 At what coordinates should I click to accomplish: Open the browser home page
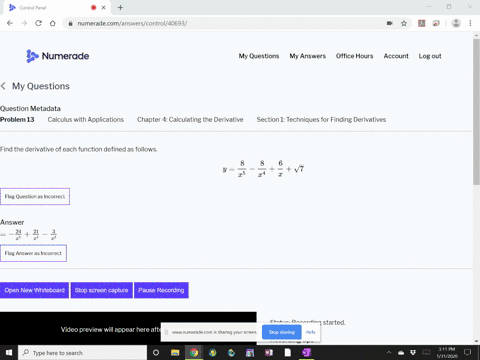pyautogui.click(x=53, y=23)
